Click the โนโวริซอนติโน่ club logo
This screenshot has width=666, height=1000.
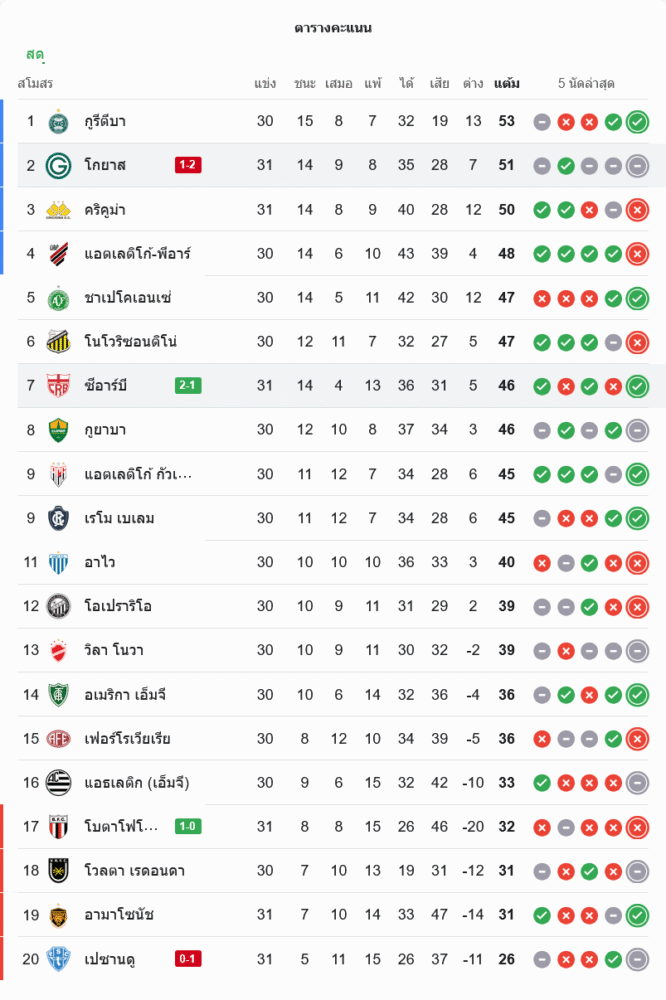58,342
